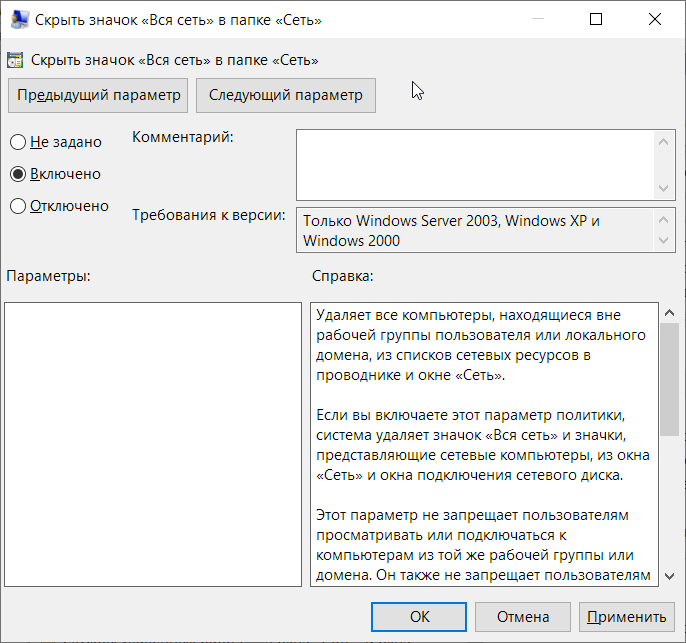686x643 pixels.
Task: Click inside the 'Комментарий' text field
Action: tap(476, 165)
